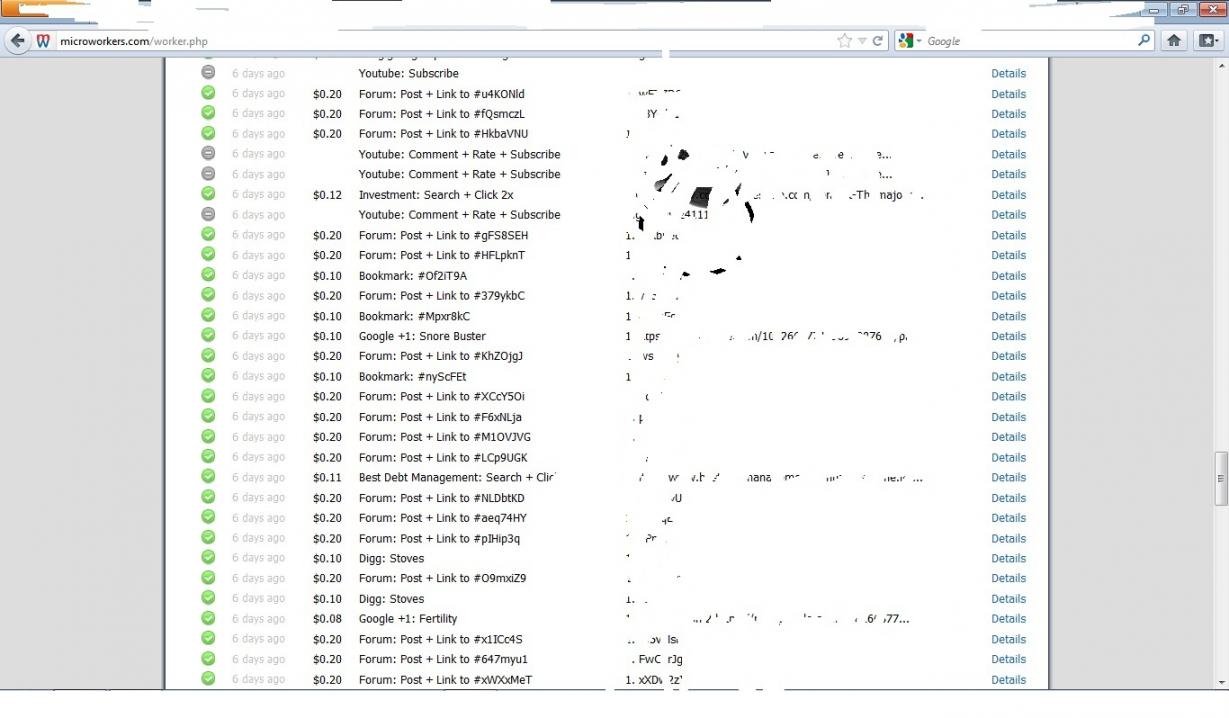Click the scrollbar down arrow
Viewport: 1229px width, 718px height.
[1221, 682]
